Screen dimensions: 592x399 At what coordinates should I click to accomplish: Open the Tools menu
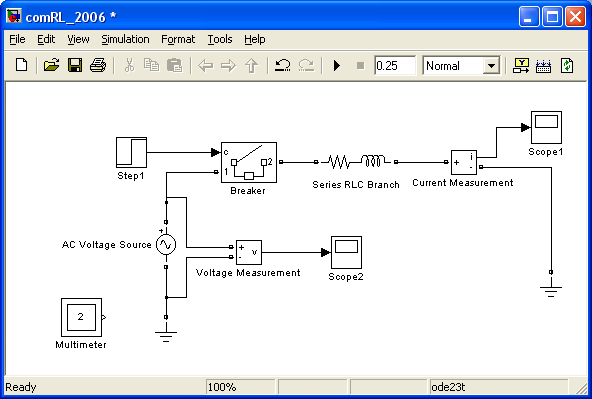pos(220,39)
